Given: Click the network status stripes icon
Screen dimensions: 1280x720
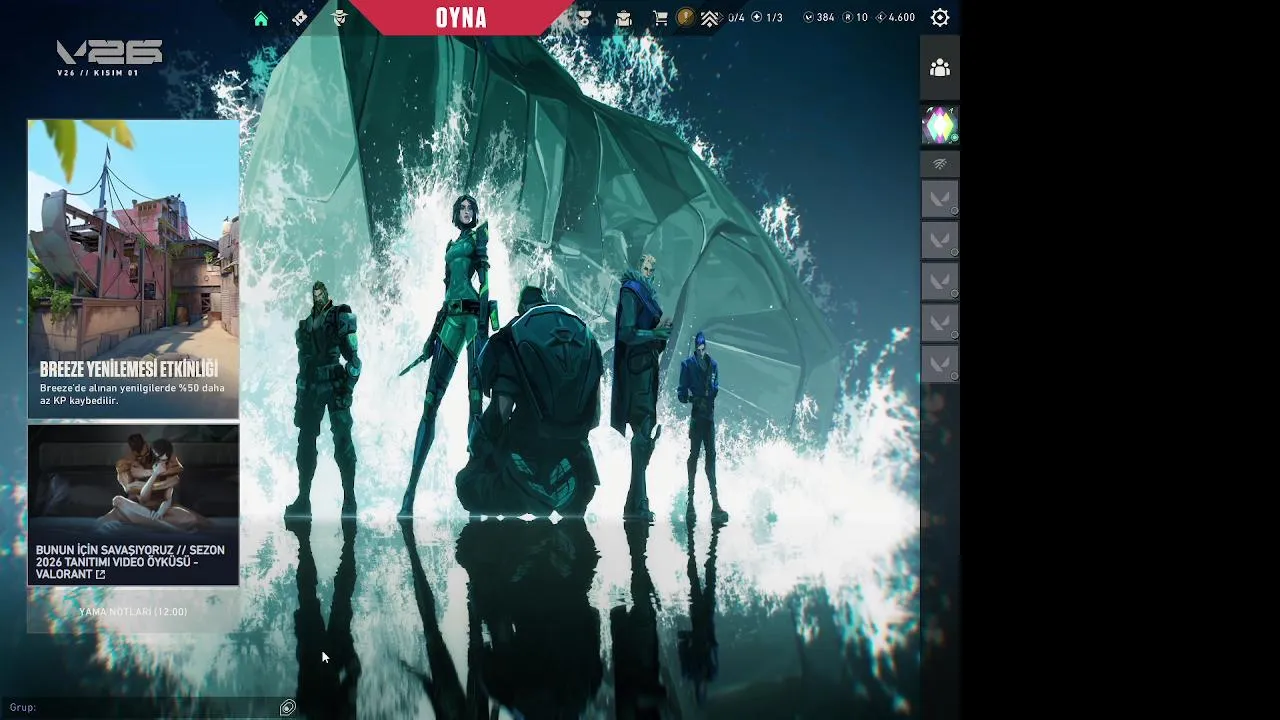Looking at the screenshot, I should [940, 164].
